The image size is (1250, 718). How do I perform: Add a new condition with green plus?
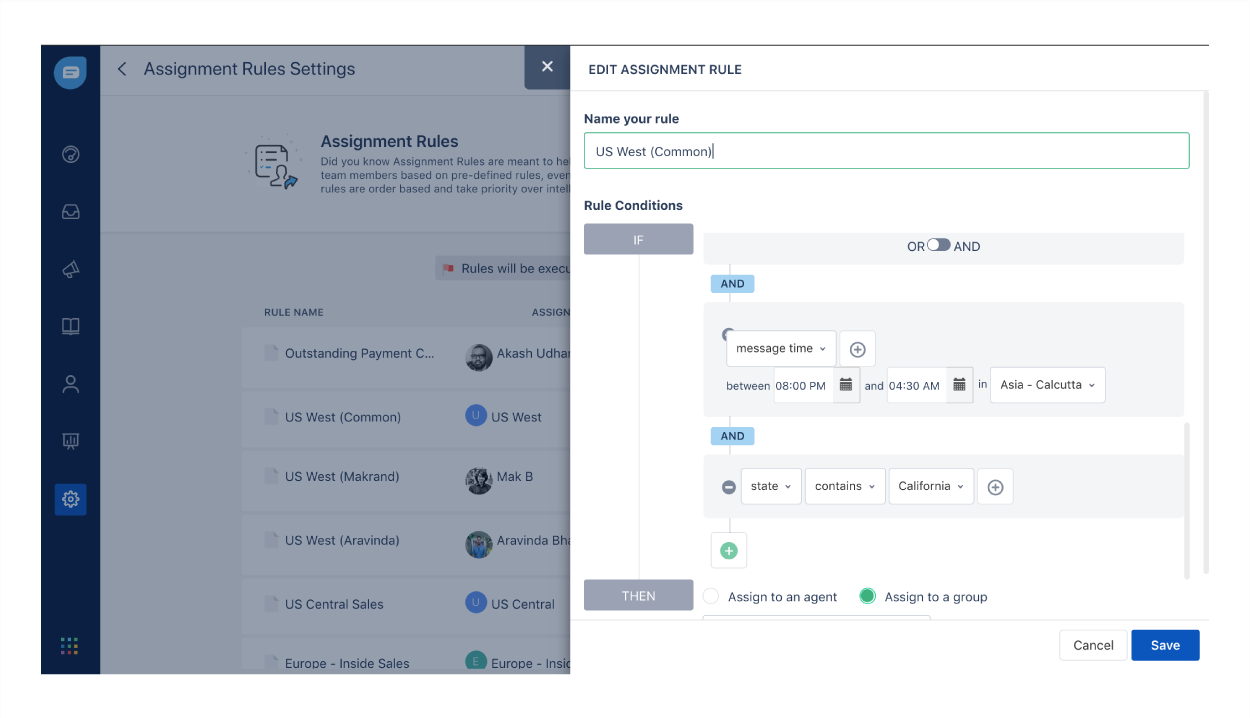point(728,550)
